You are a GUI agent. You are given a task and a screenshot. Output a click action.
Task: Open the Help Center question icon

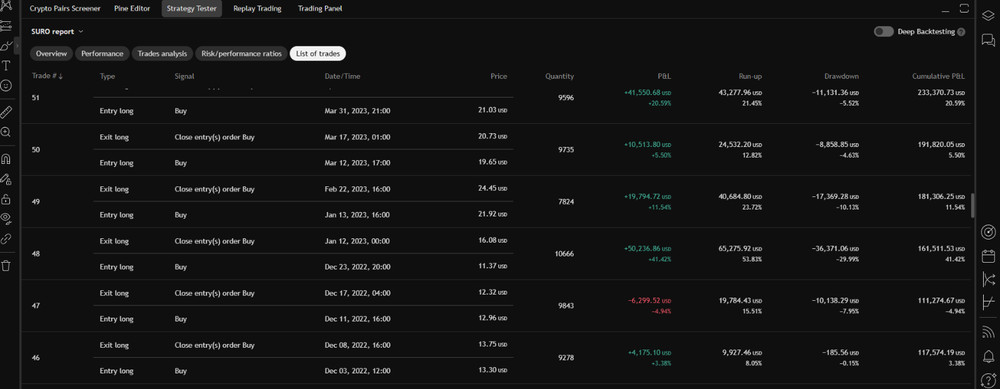click(988, 380)
